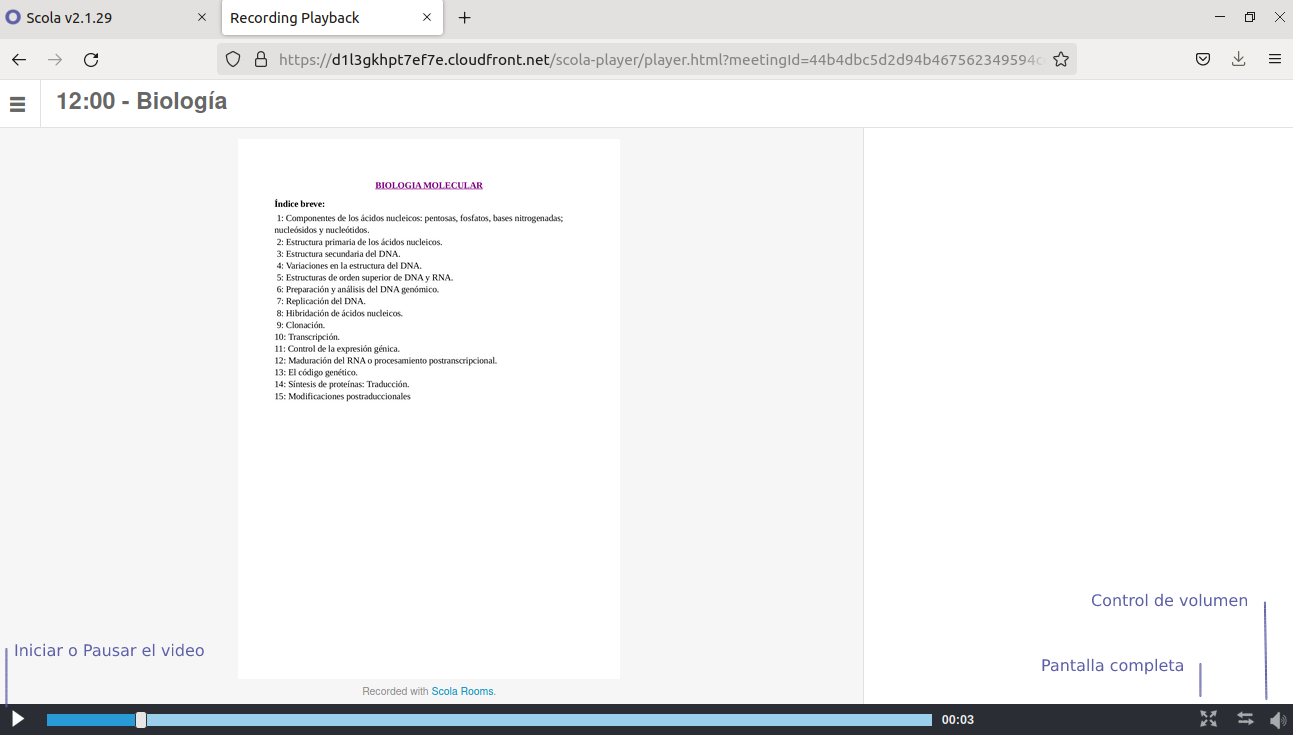Click the BIOLOGIA MOLECULAR slide title
This screenshot has height=735, width=1293.
point(429,185)
